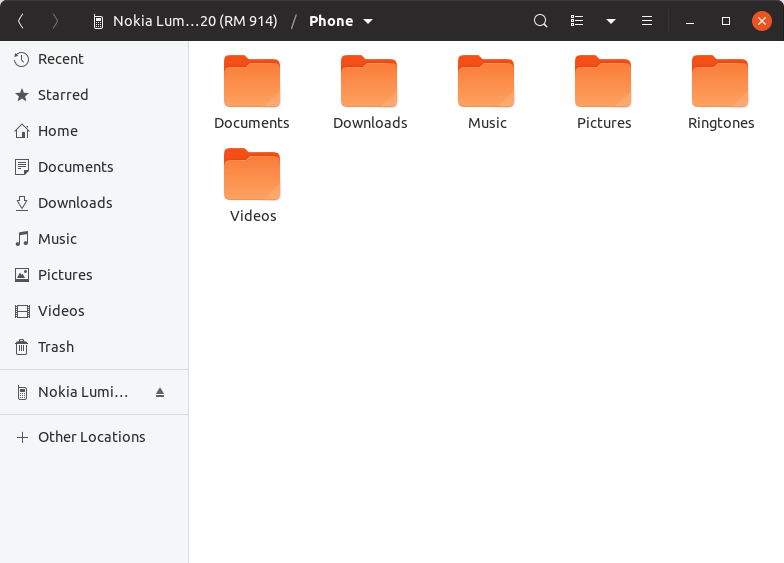Select the Ringtones folder icon
This screenshot has width=784, height=563.
720,82
